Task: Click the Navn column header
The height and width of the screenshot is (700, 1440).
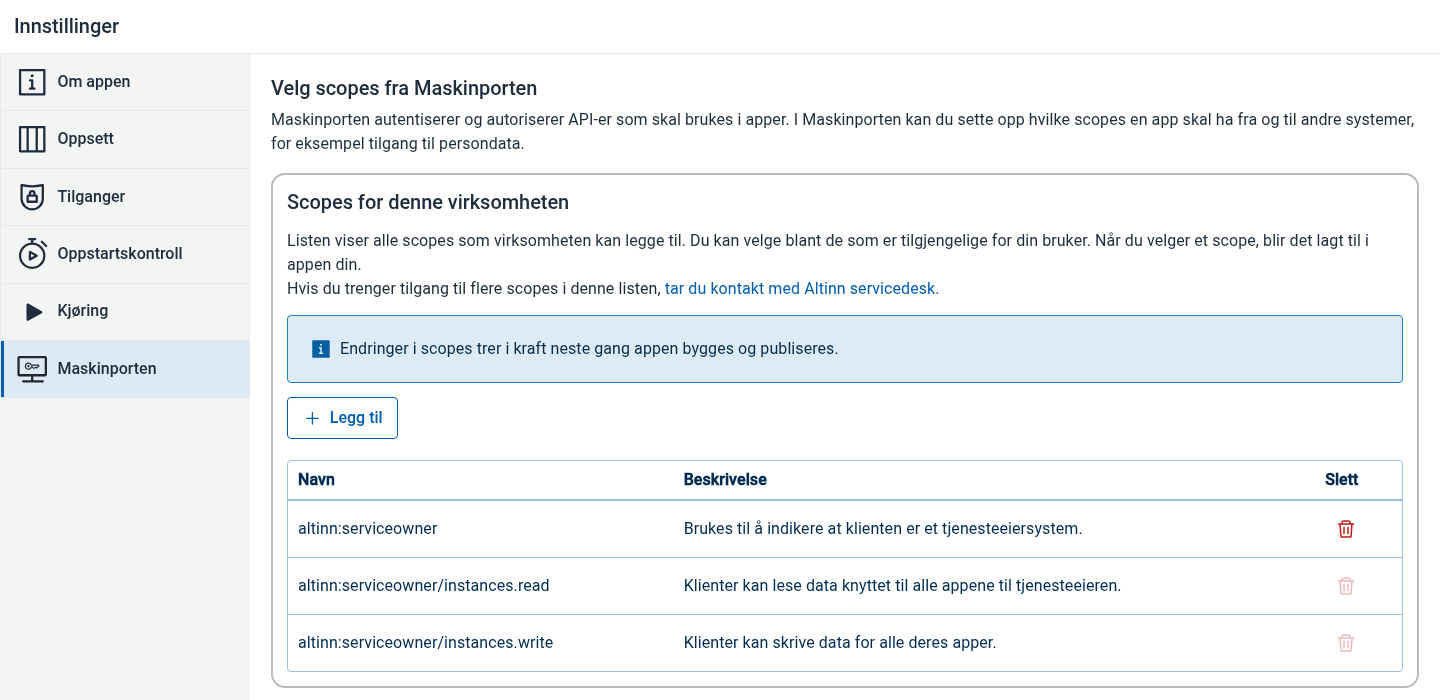Action: pos(316,479)
